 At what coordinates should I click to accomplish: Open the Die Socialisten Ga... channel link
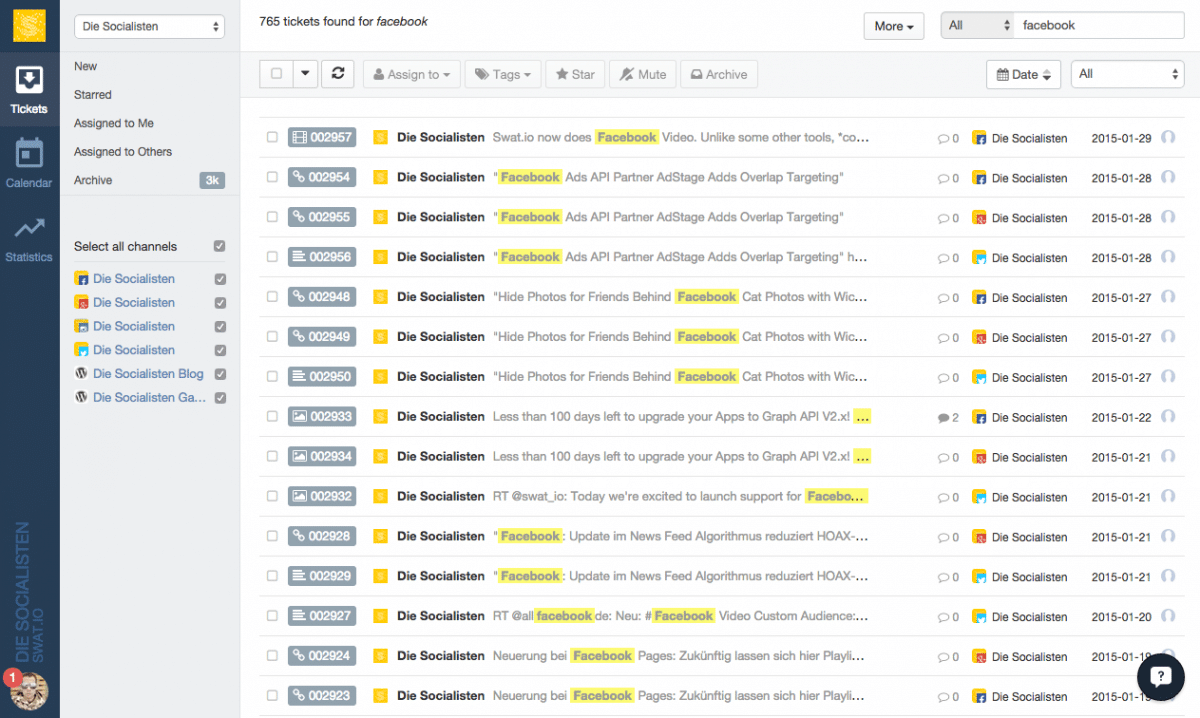coord(150,398)
